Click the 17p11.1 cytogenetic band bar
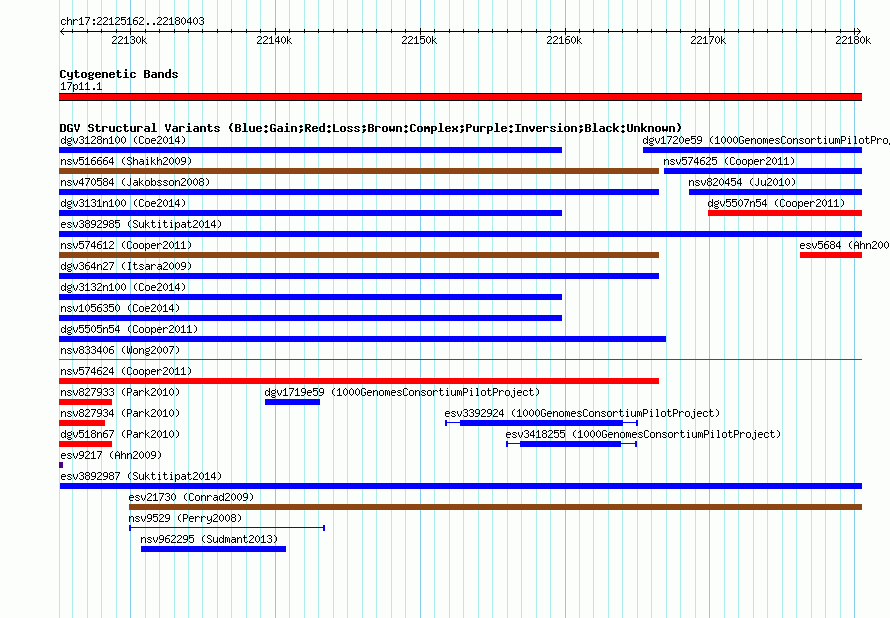The width and height of the screenshot is (890, 618). click(460, 97)
